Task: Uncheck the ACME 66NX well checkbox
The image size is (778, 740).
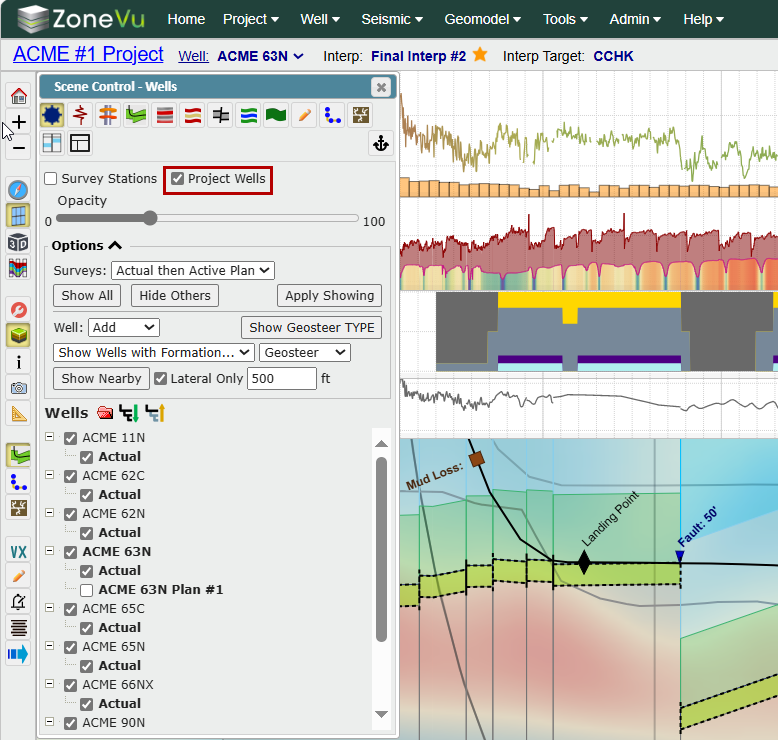Action: [70, 685]
